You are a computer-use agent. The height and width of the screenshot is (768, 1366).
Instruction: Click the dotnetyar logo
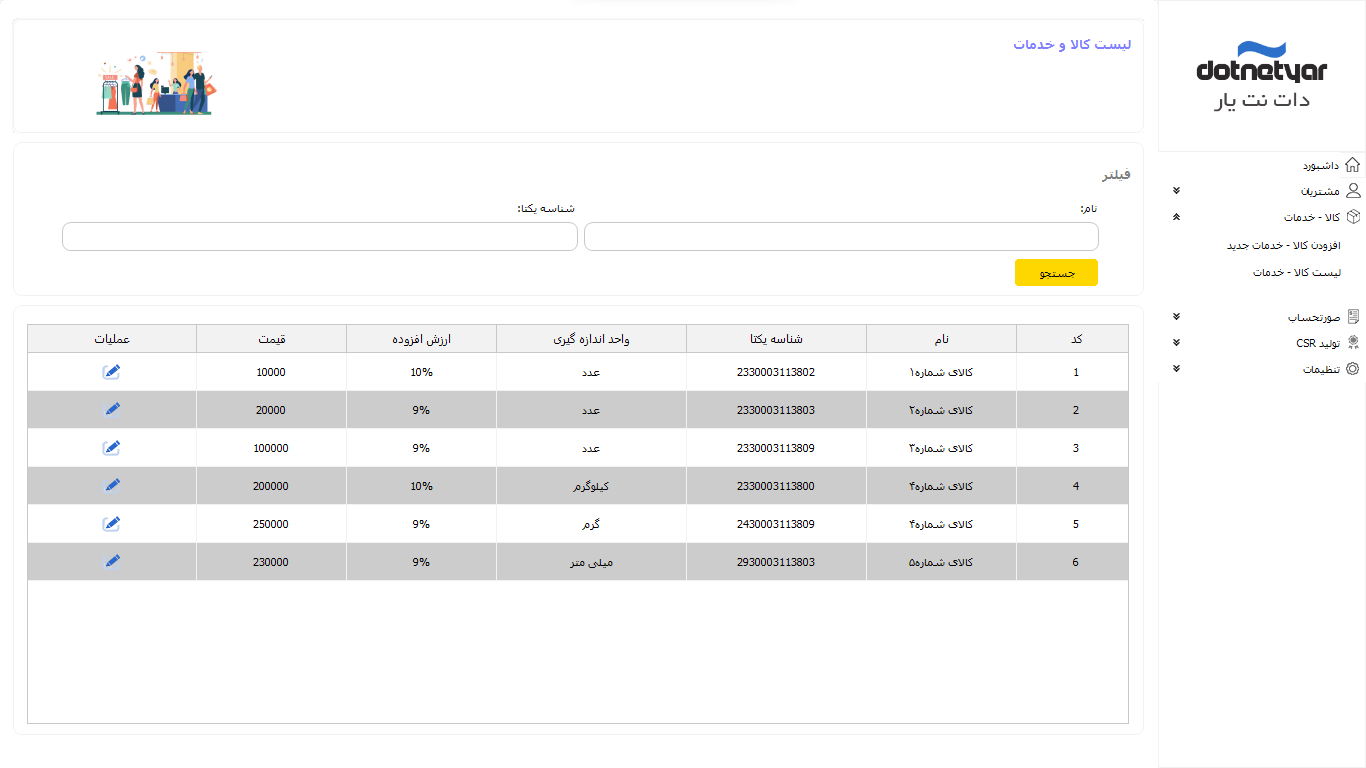coord(1261,75)
